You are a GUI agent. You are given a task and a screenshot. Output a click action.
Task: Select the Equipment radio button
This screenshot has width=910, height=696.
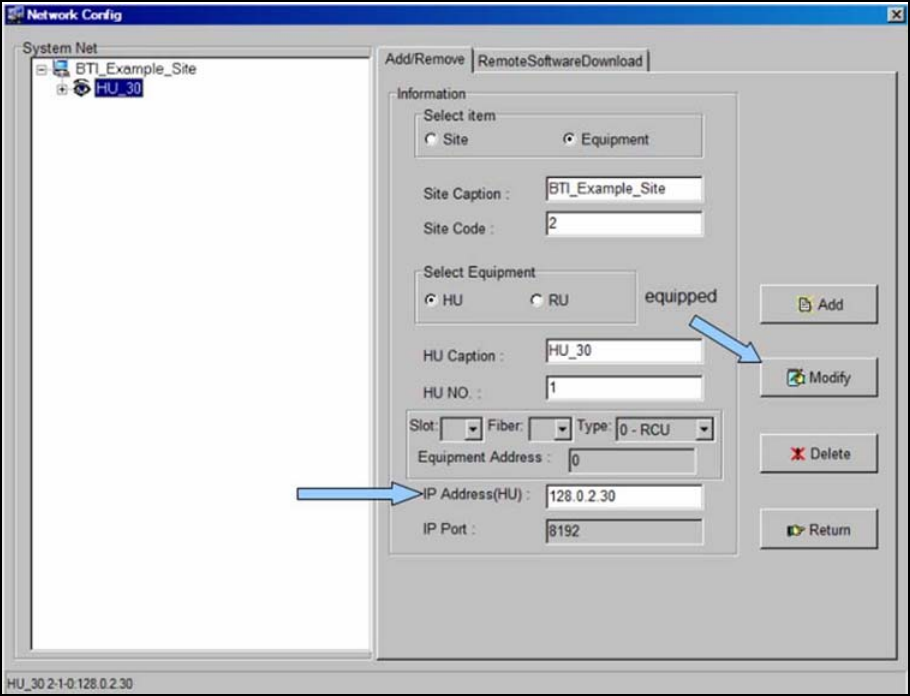click(569, 139)
